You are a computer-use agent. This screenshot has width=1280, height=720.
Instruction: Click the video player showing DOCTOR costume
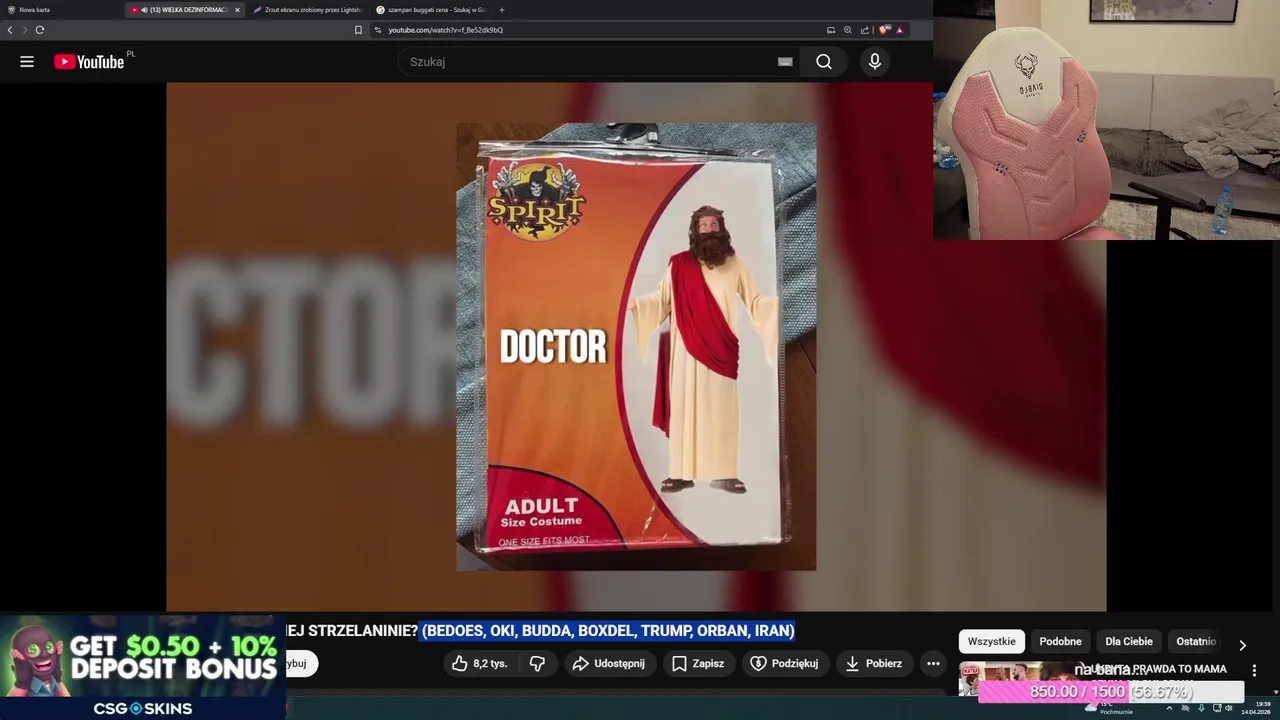[636, 346]
